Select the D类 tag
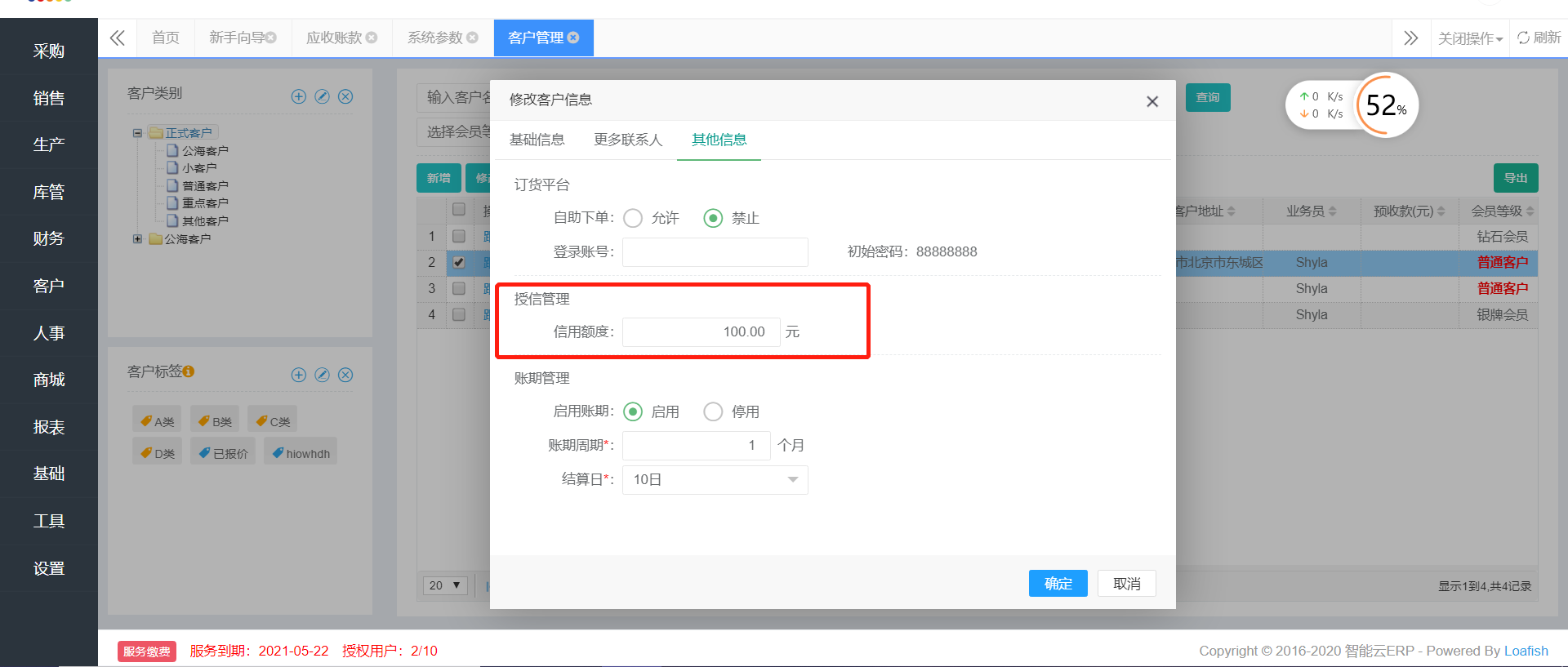 pyautogui.click(x=157, y=453)
